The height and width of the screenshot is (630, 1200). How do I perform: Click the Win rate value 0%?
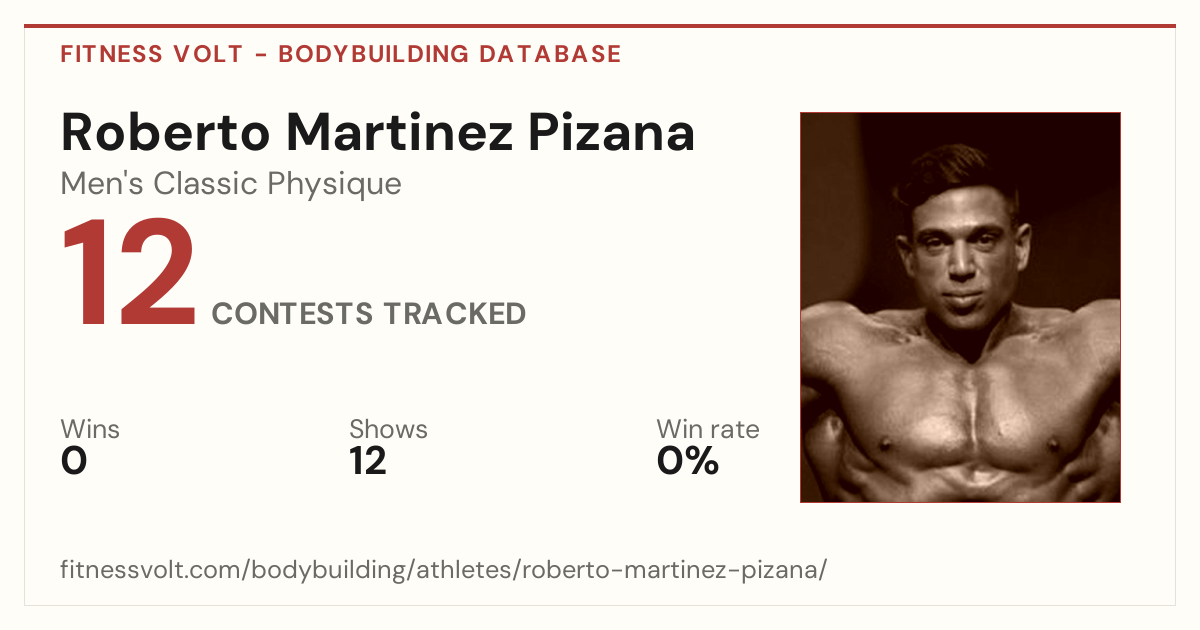(688, 461)
